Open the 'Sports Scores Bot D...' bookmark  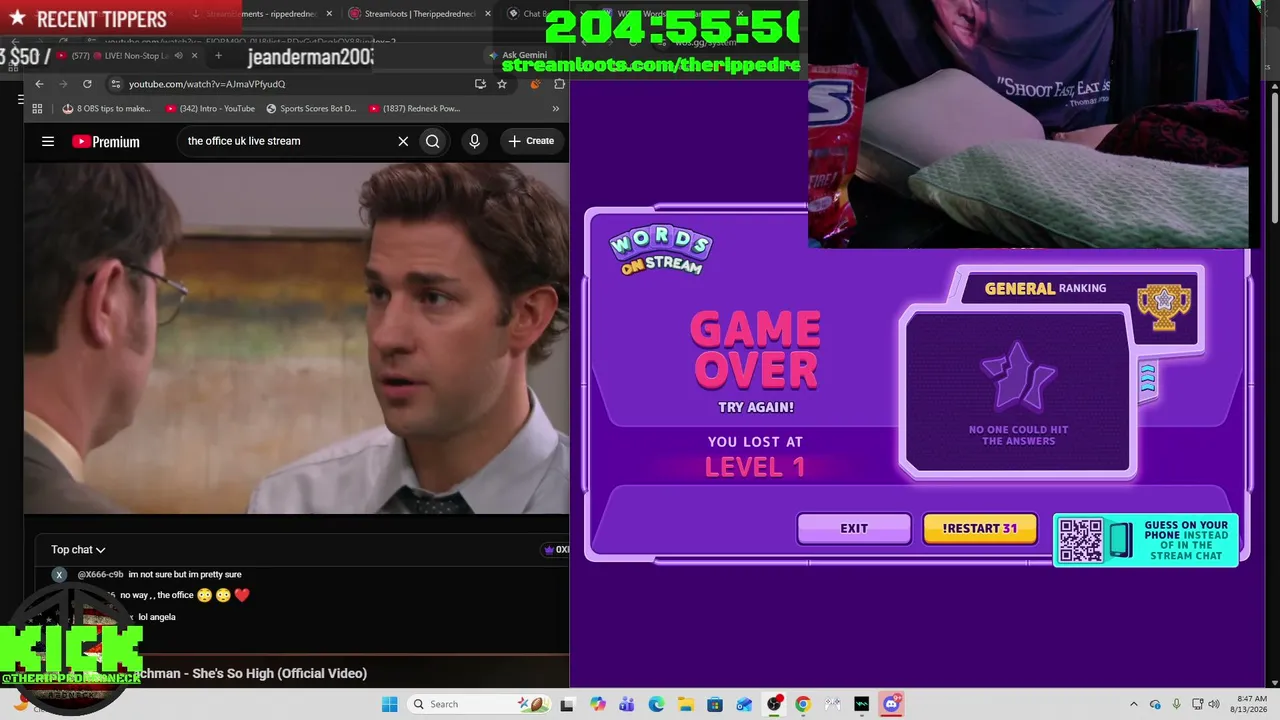point(311,108)
